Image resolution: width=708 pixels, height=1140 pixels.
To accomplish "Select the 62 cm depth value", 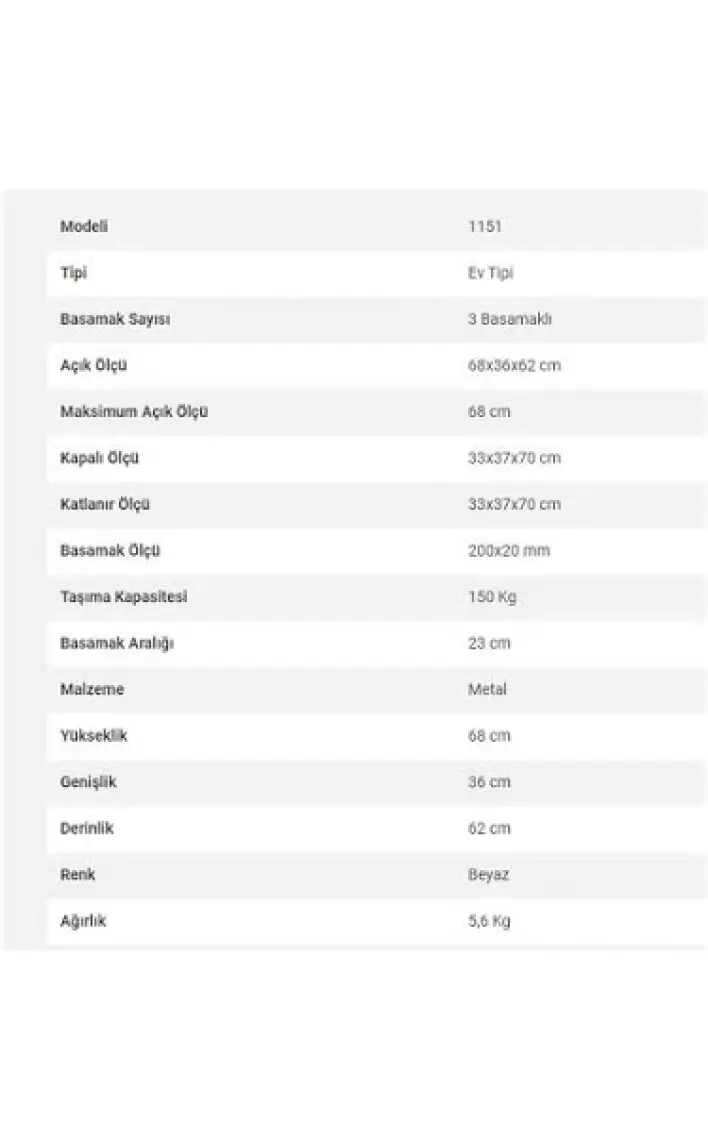I will point(489,828).
